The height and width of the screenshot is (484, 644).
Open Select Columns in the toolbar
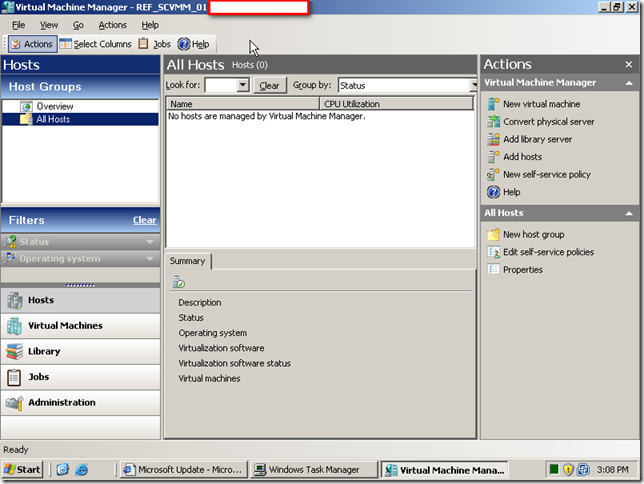click(x=95, y=44)
